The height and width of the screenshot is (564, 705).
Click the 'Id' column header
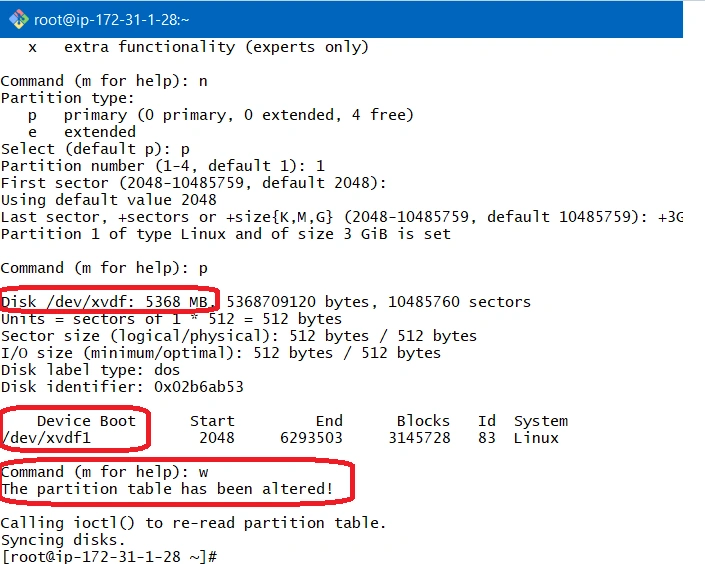487,421
